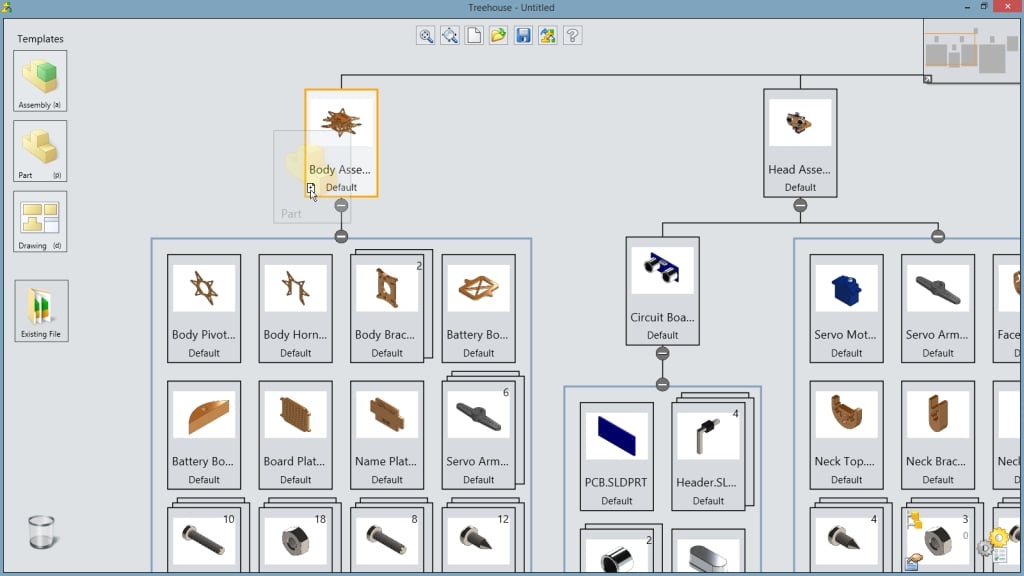1024x576 pixels.
Task: Select the Servo Arm card under Head Assembly
Action: (x=938, y=308)
